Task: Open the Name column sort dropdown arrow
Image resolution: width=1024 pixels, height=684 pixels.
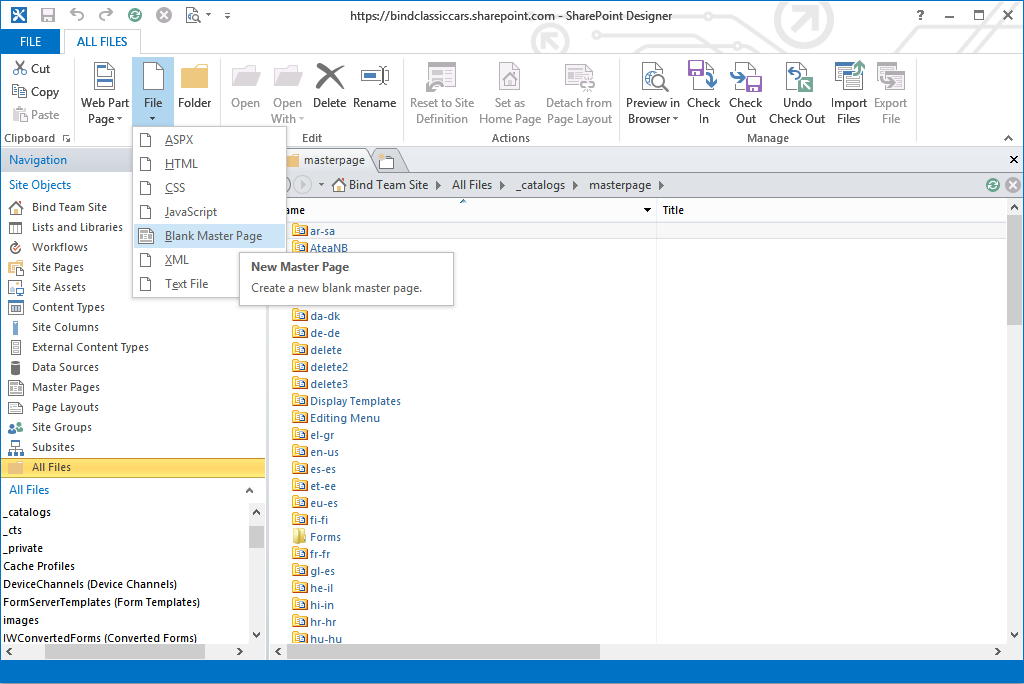Action: click(x=647, y=210)
